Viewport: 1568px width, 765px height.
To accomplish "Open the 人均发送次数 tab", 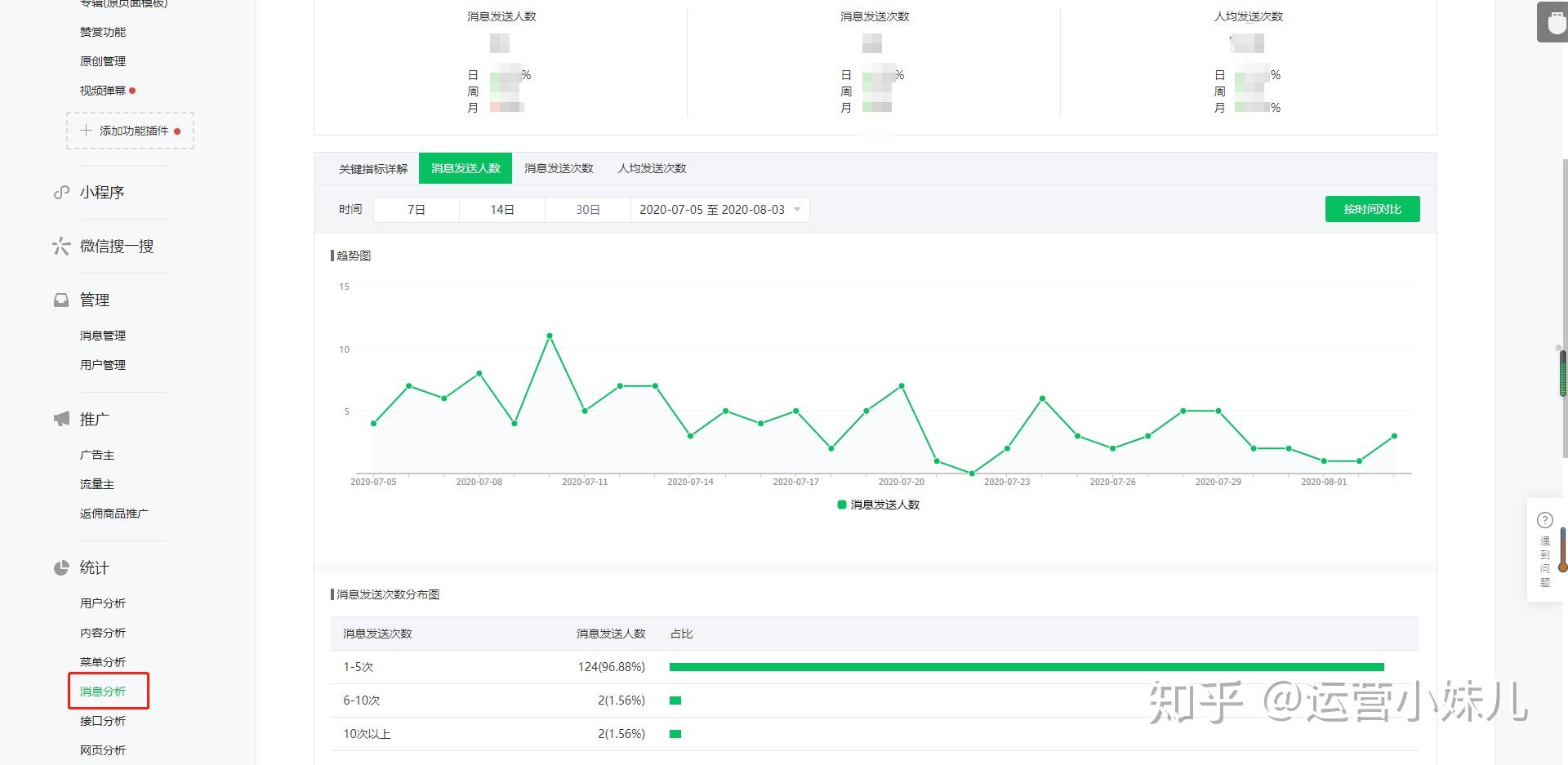I will pyautogui.click(x=652, y=168).
